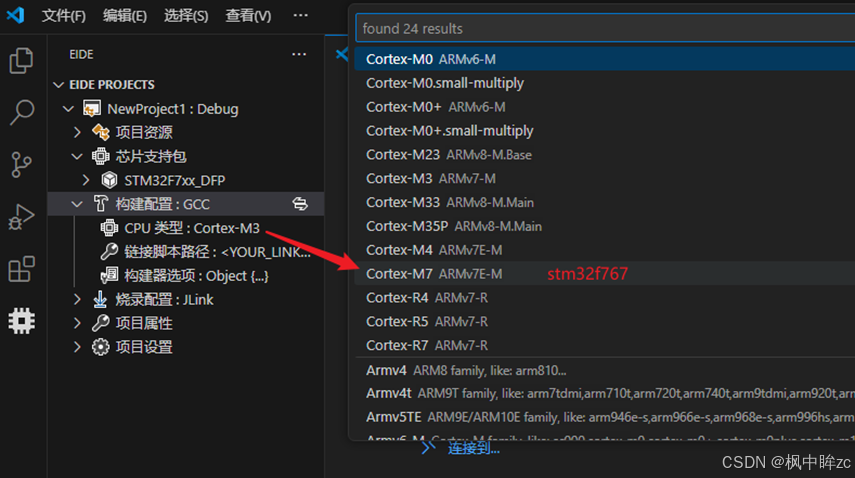Select Cortex-M0 ARMv6-M option
Image resolution: width=855 pixels, height=478 pixels.
[605, 59]
